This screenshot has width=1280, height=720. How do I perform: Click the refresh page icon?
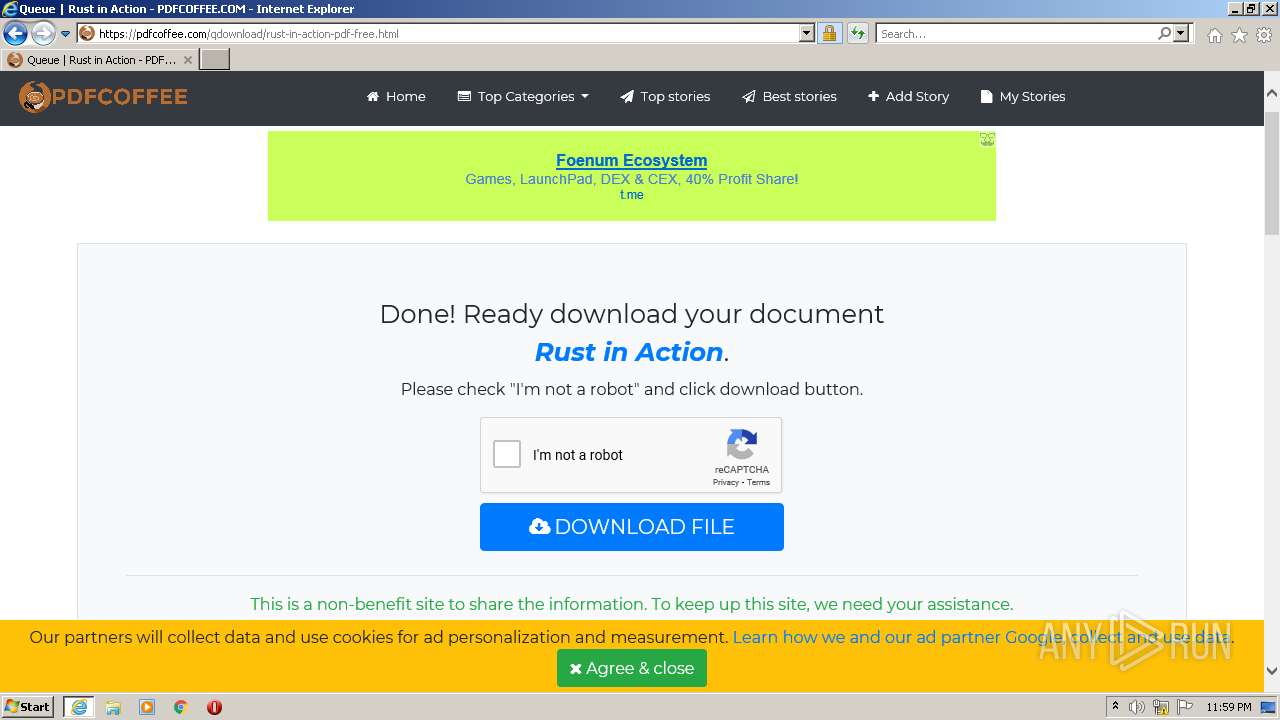click(858, 34)
